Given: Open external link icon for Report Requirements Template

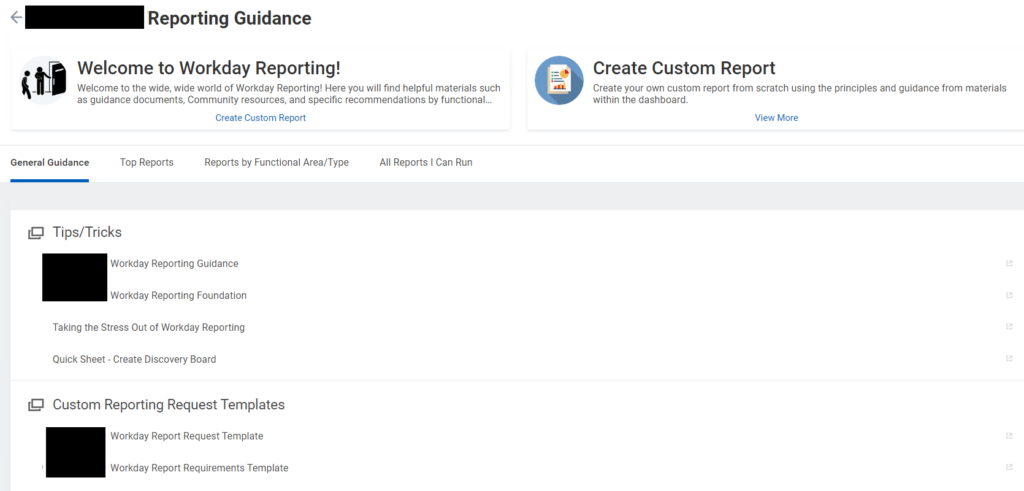Looking at the screenshot, I should point(1009,467).
